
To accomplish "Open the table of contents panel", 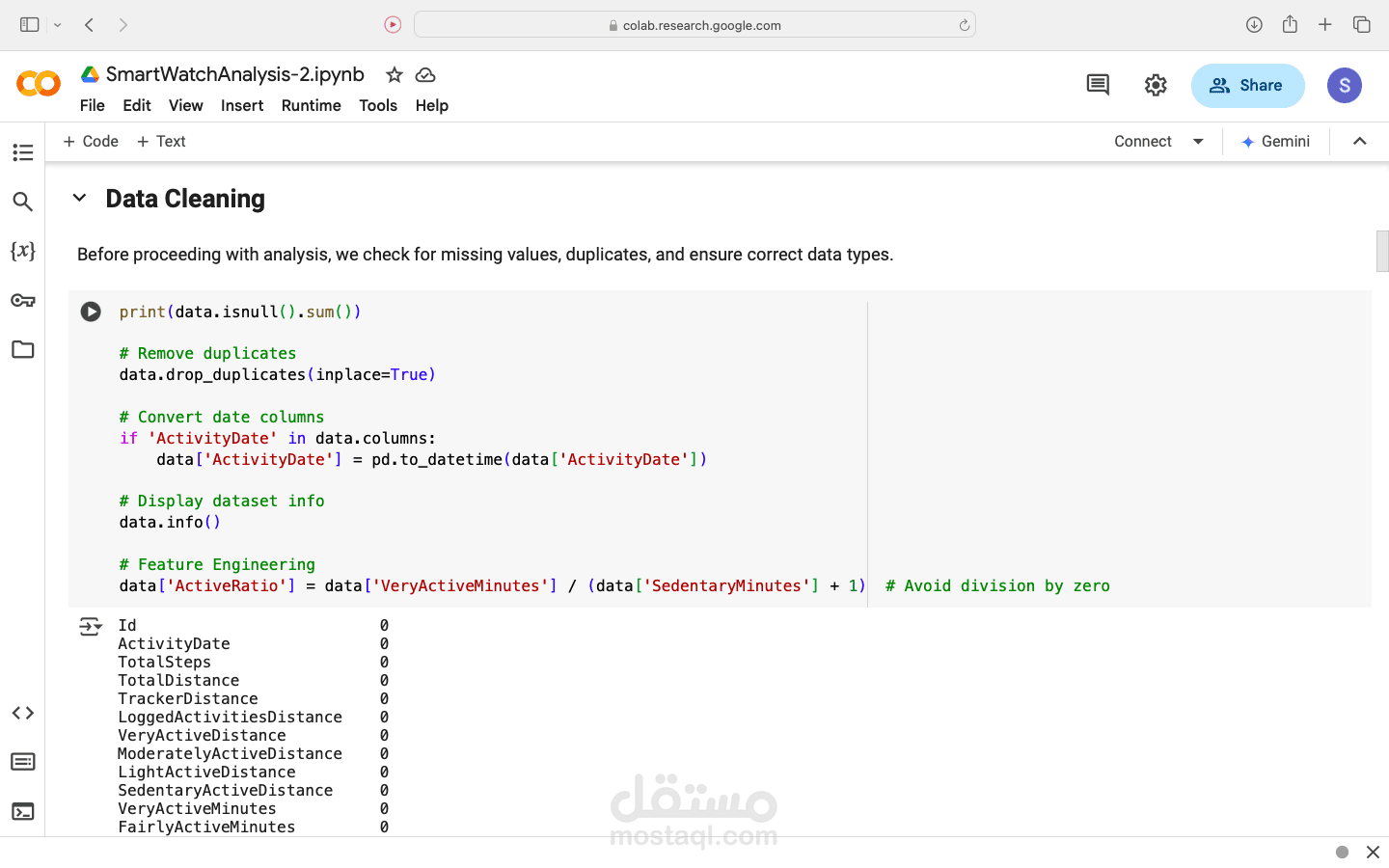I will coord(22,152).
